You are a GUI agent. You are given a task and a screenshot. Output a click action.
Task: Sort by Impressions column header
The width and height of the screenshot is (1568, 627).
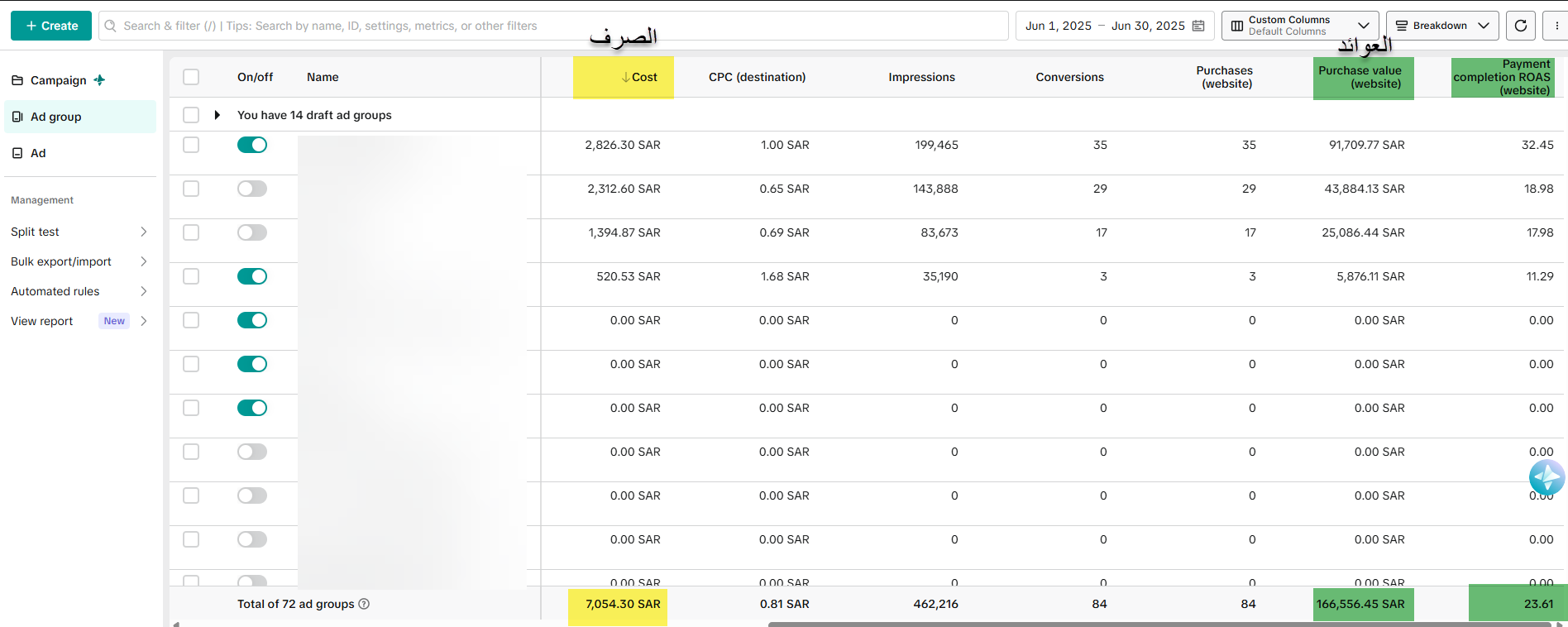tap(921, 77)
